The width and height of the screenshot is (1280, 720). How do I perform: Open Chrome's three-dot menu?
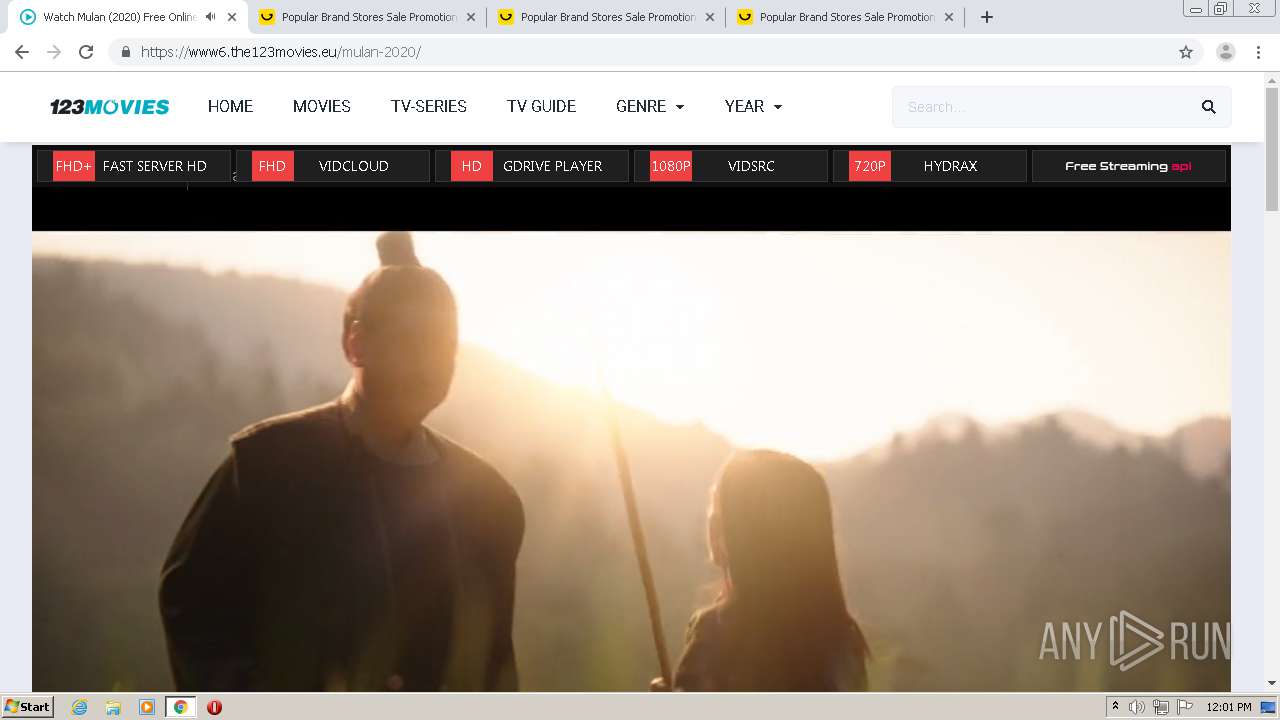(x=1259, y=52)
